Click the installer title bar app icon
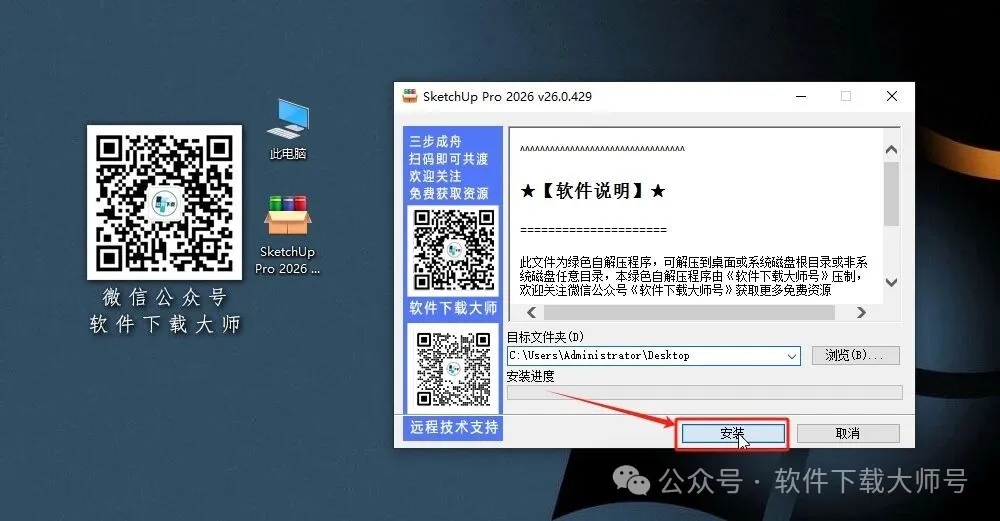Image resolution: width=1000 pixels, height=521 pixels. [x=409, y=96]
